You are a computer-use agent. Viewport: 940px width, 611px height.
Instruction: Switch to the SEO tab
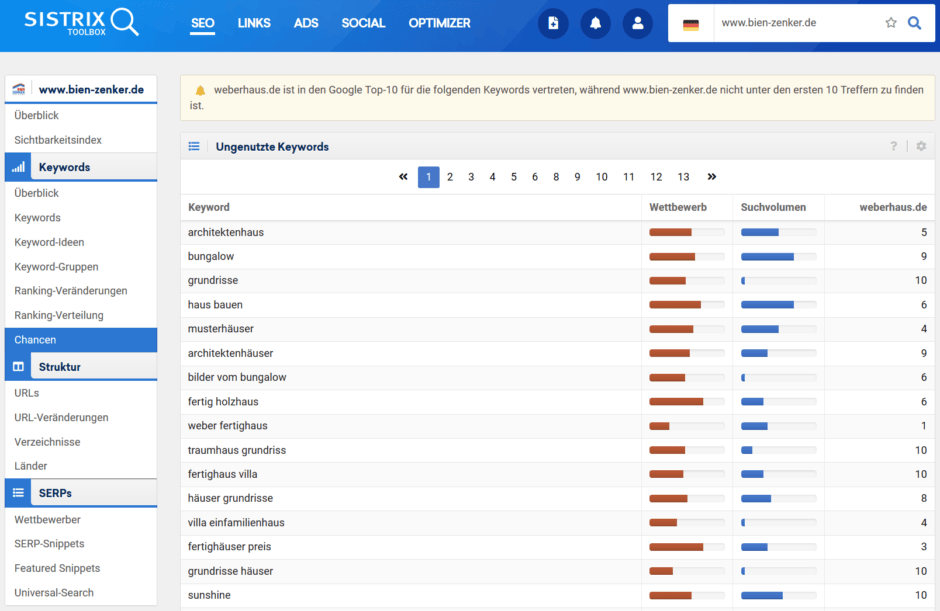(x=203, y=23)
